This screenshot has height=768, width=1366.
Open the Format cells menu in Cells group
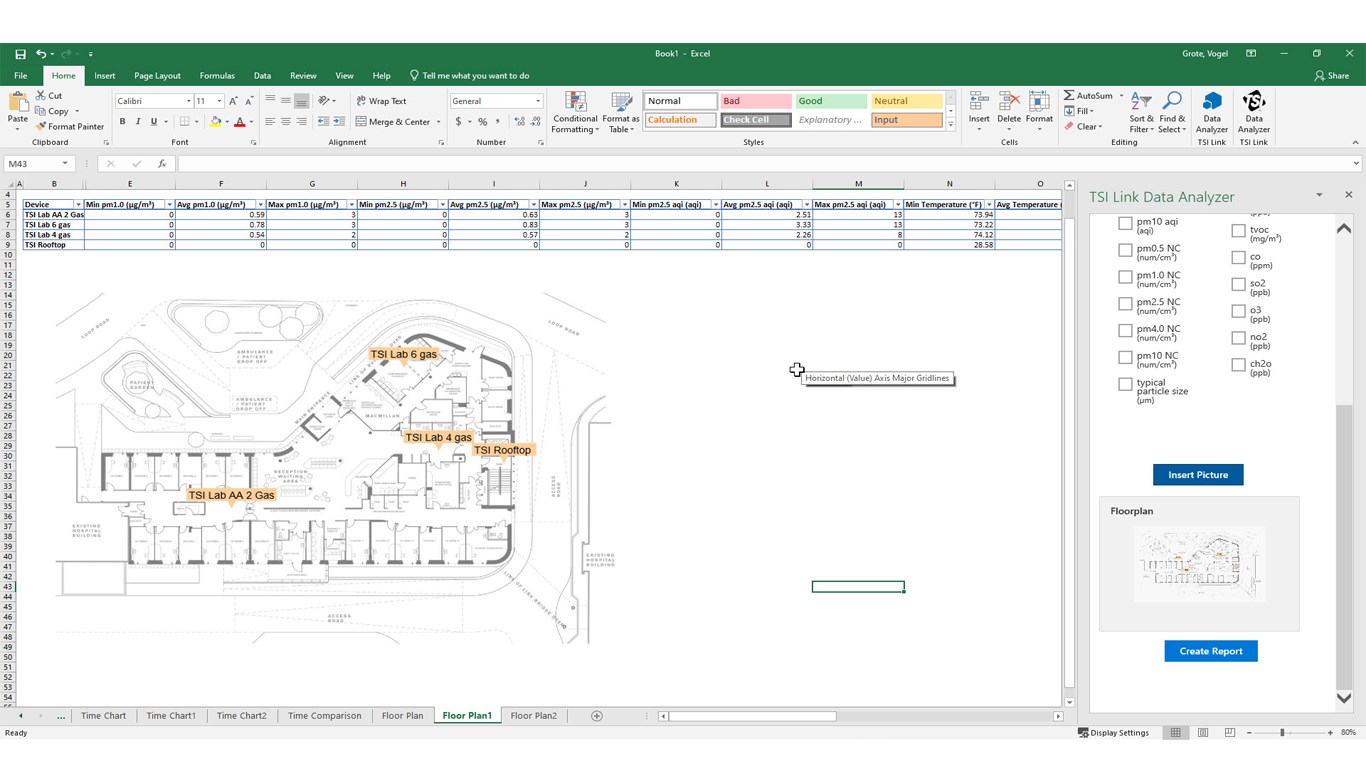coord(1039,112)
